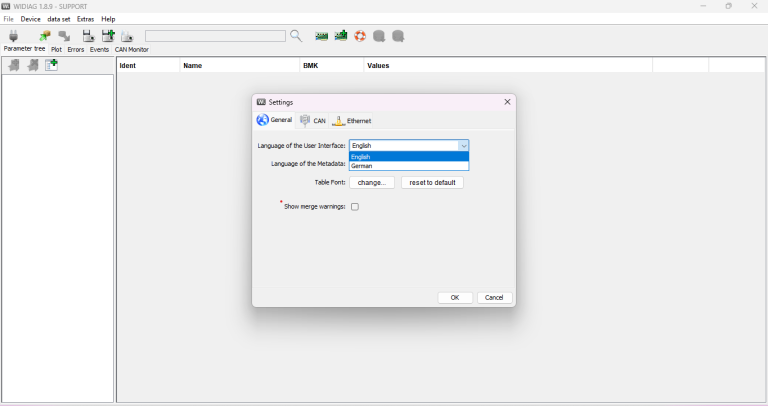The width and height of the screenshot is (768, 406).
Task: Click the lifebuoy support icon
Action: (360, 36)
